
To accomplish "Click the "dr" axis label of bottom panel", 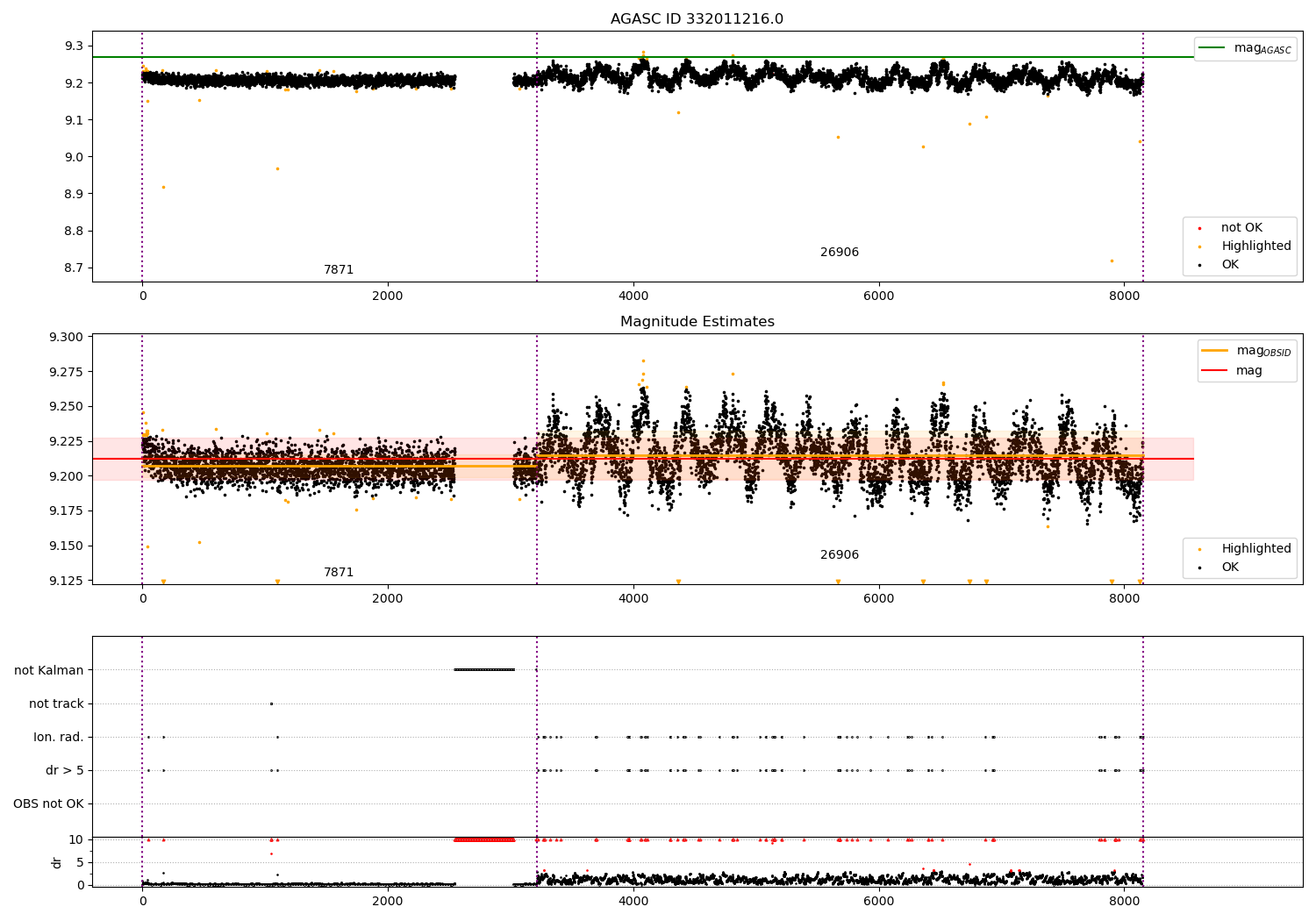I will pos(57,862).
